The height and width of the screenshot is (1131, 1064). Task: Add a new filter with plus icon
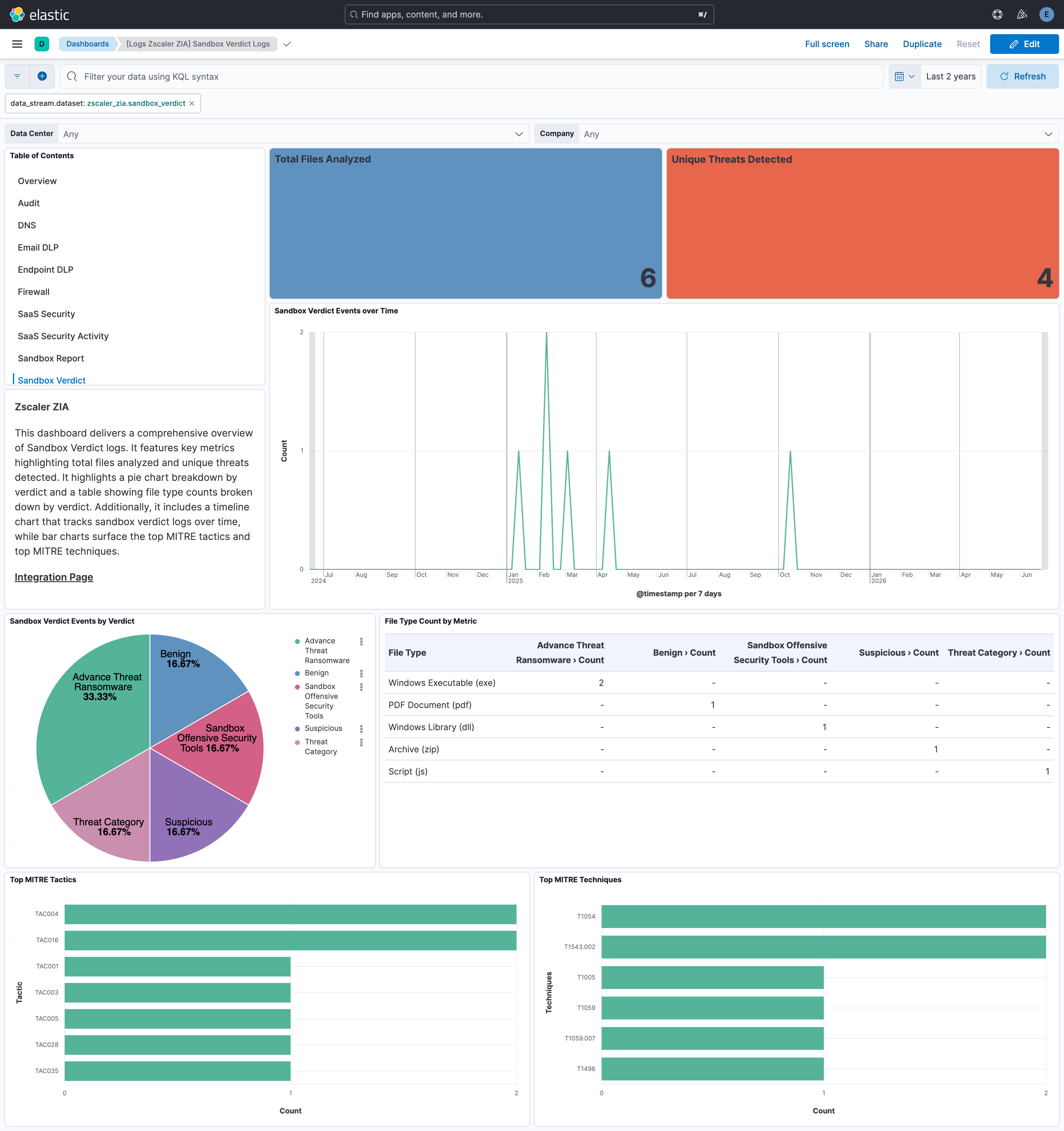(42, 76)
